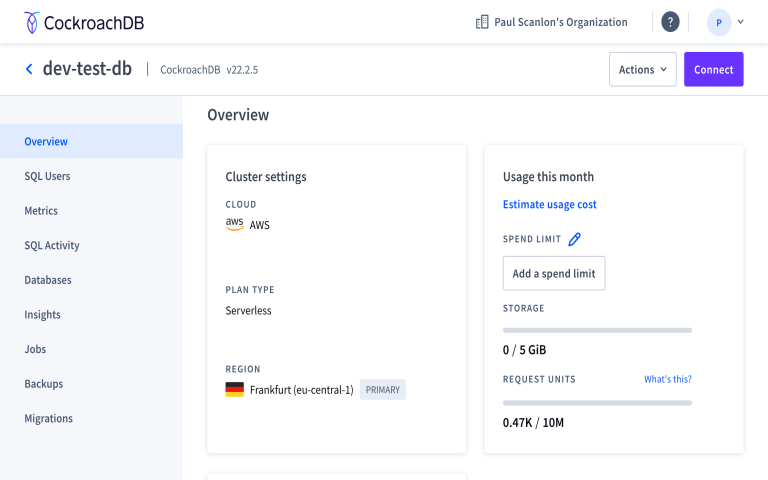Click the Request Units progress bar
The width and height of the screenshot is (768, 480).
597,403
